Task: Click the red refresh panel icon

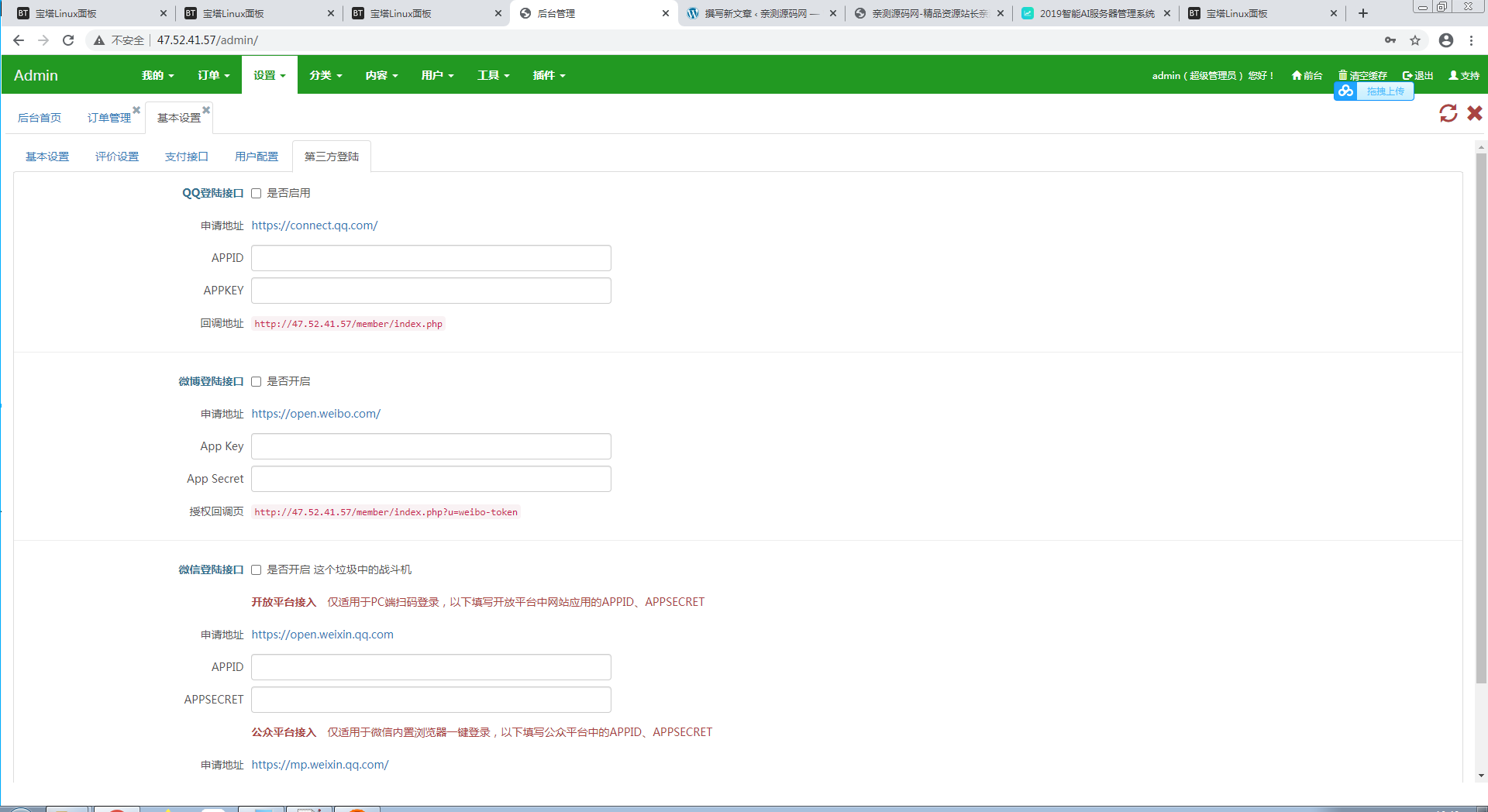Action: (x=1448, y=113)
